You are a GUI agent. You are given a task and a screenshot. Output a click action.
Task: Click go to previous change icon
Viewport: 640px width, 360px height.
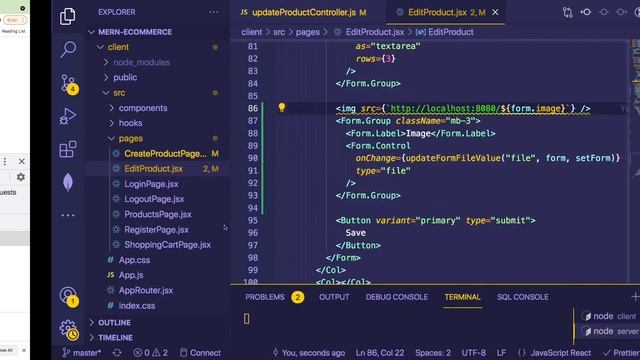586,12
